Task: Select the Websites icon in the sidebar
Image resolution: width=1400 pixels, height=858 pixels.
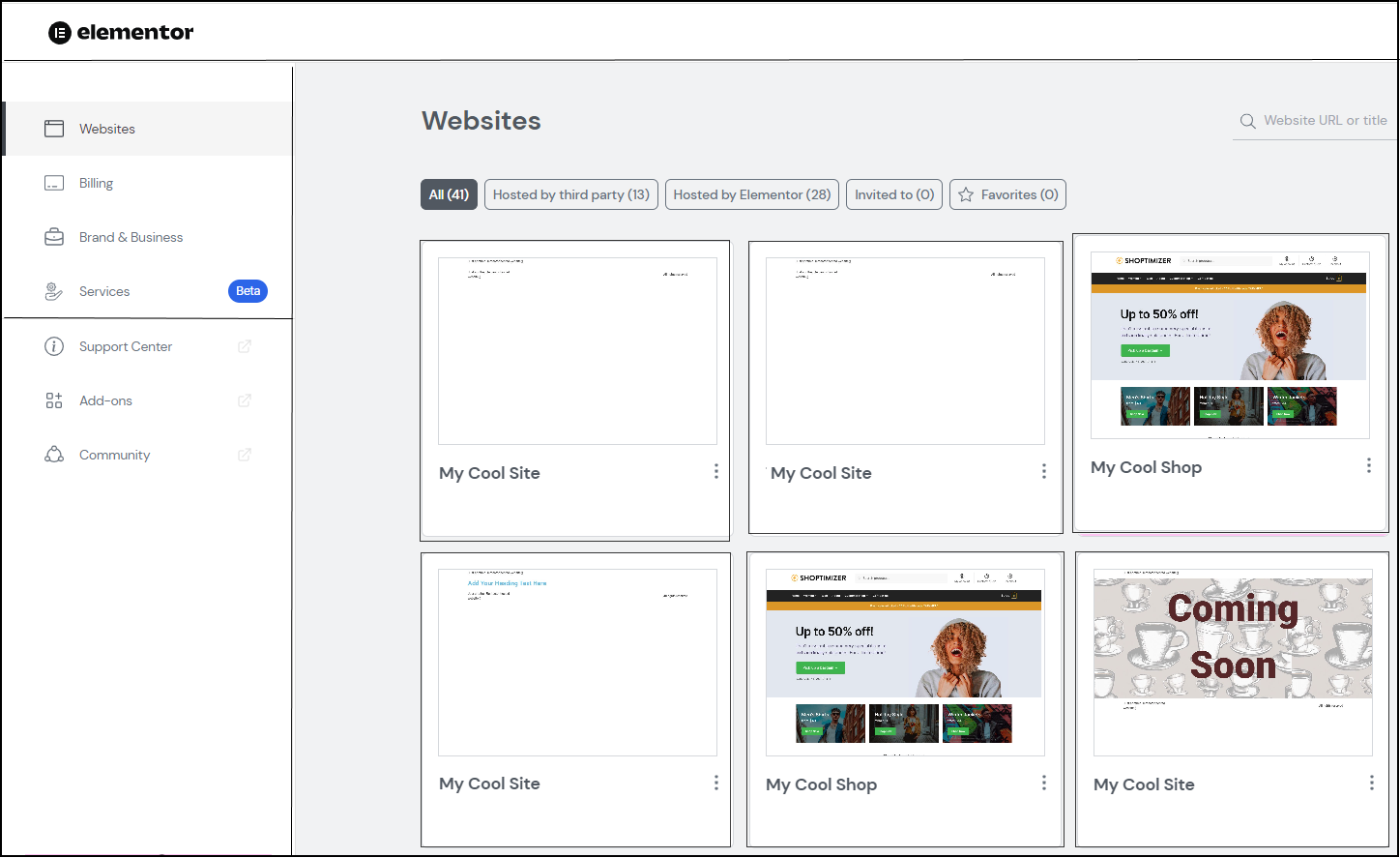Action: [54, 128]
